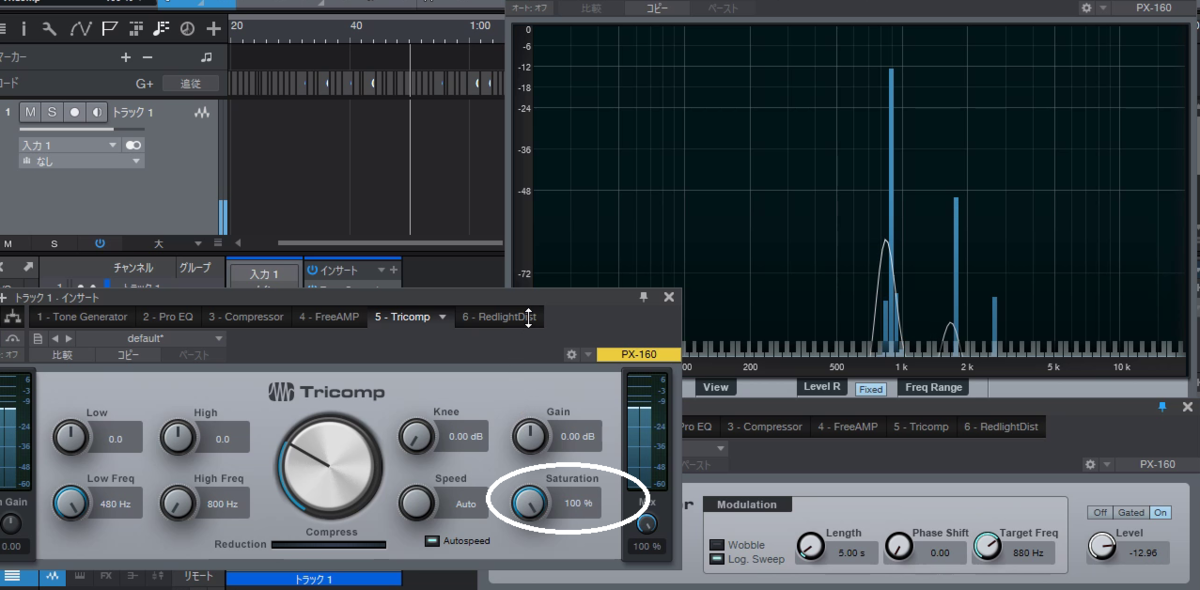This screenshot has height=590, width=1200.
Task: Select the Gated mode in Tone Generator
Action: (x=1131, y=512)
